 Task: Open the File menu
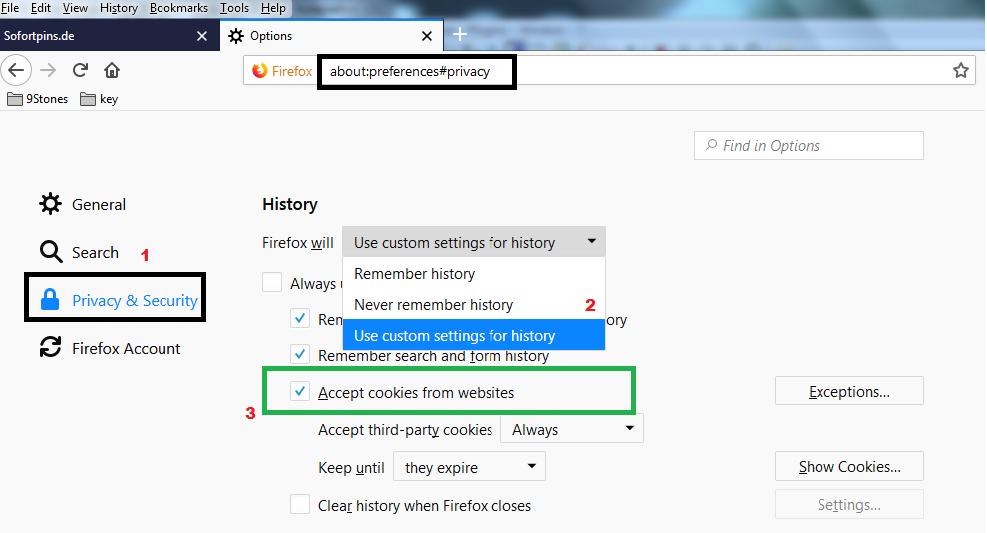(x=10, y=8)
